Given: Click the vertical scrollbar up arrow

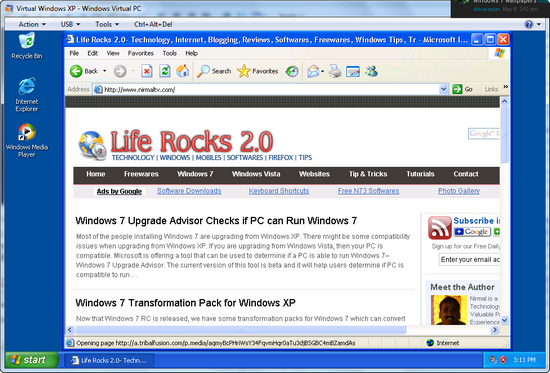Looking at the screenshot, I should 504,102.
